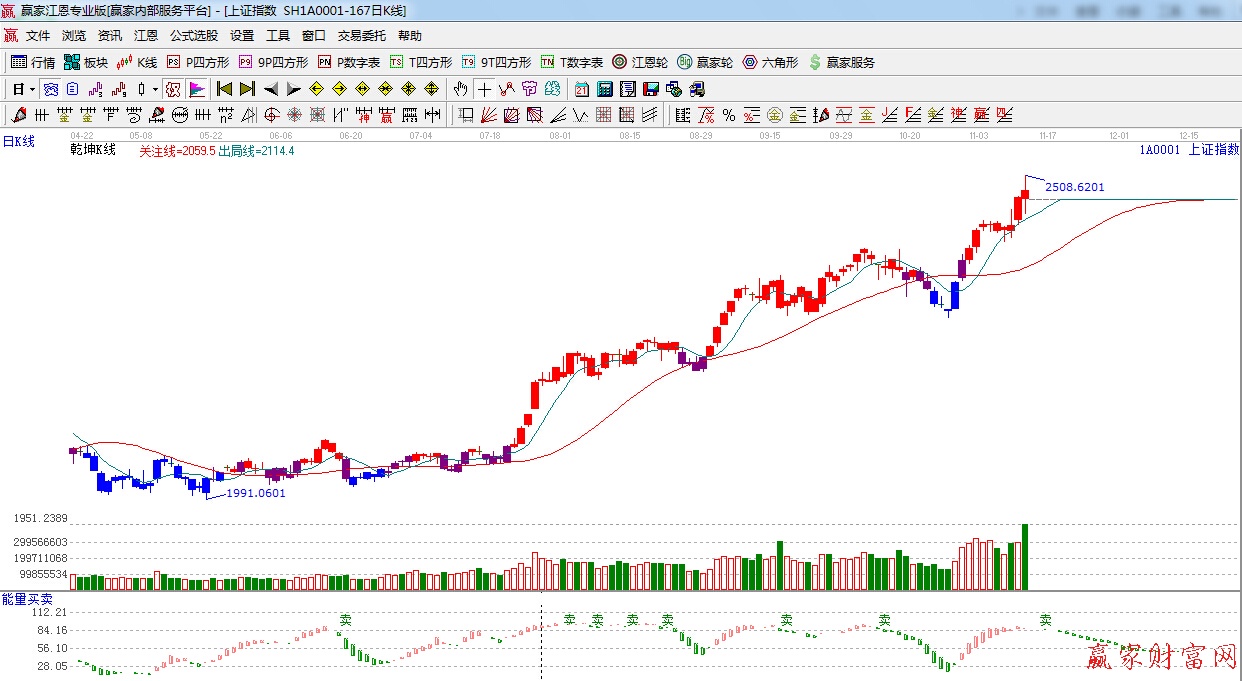Toggle the crosshair cursor button
This screenshot has width=1242, height=681.
click(484, 89)
